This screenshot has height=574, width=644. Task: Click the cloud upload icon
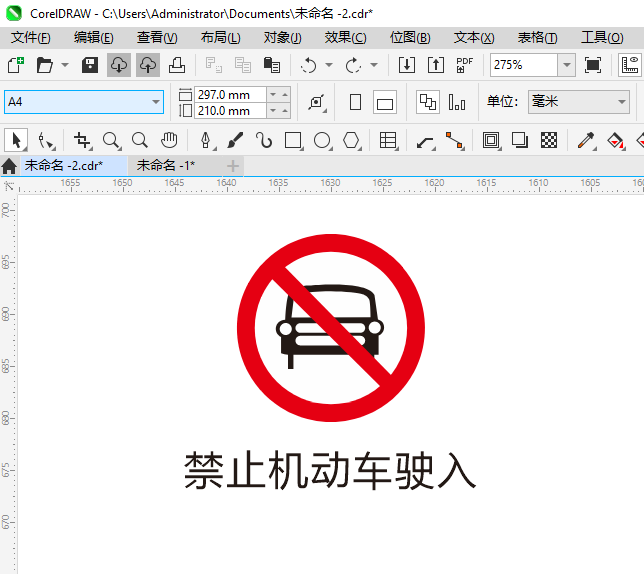(148, 65)
